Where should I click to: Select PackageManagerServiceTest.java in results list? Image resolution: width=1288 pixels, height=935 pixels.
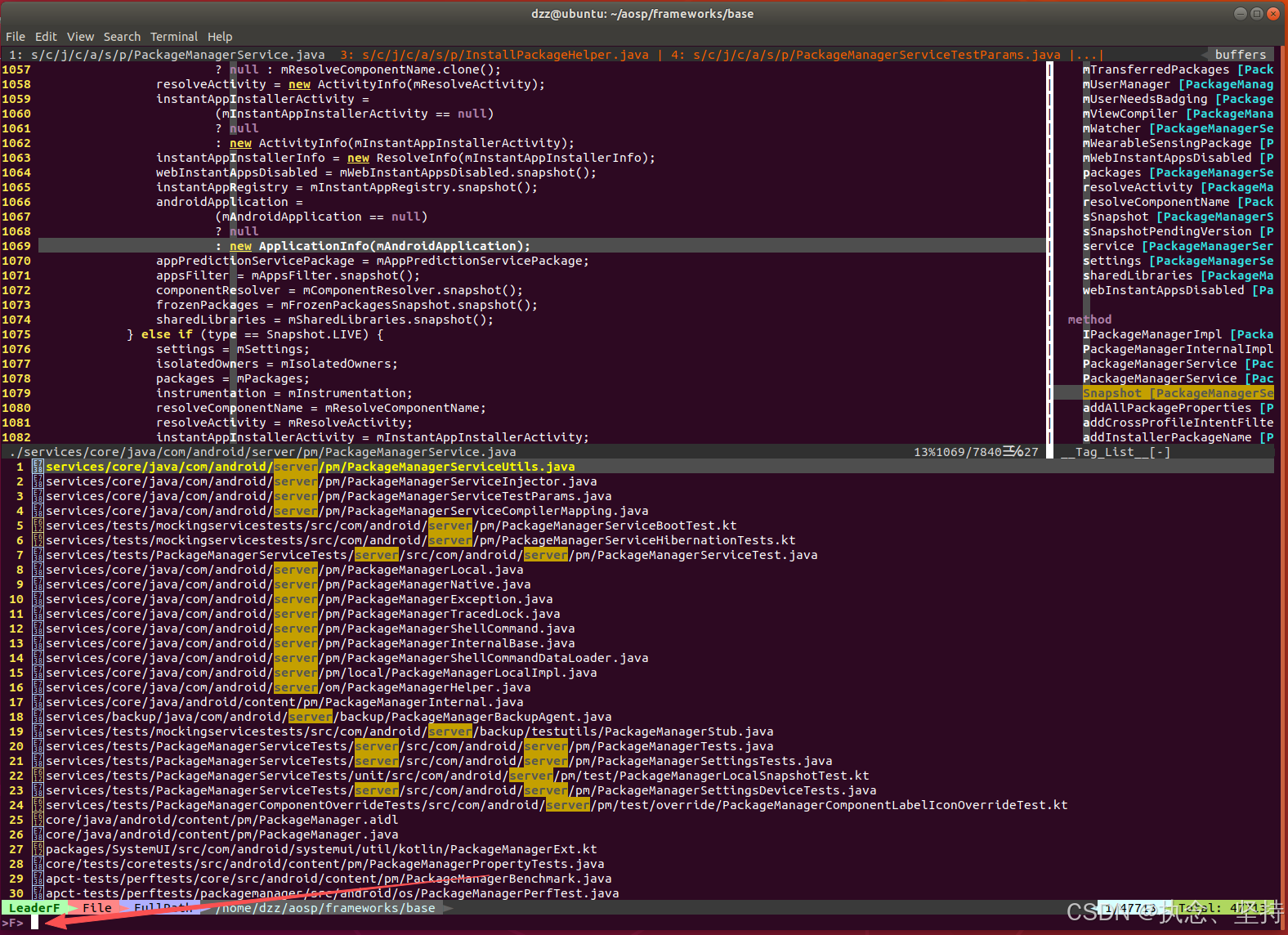click(x=432, y=555)
